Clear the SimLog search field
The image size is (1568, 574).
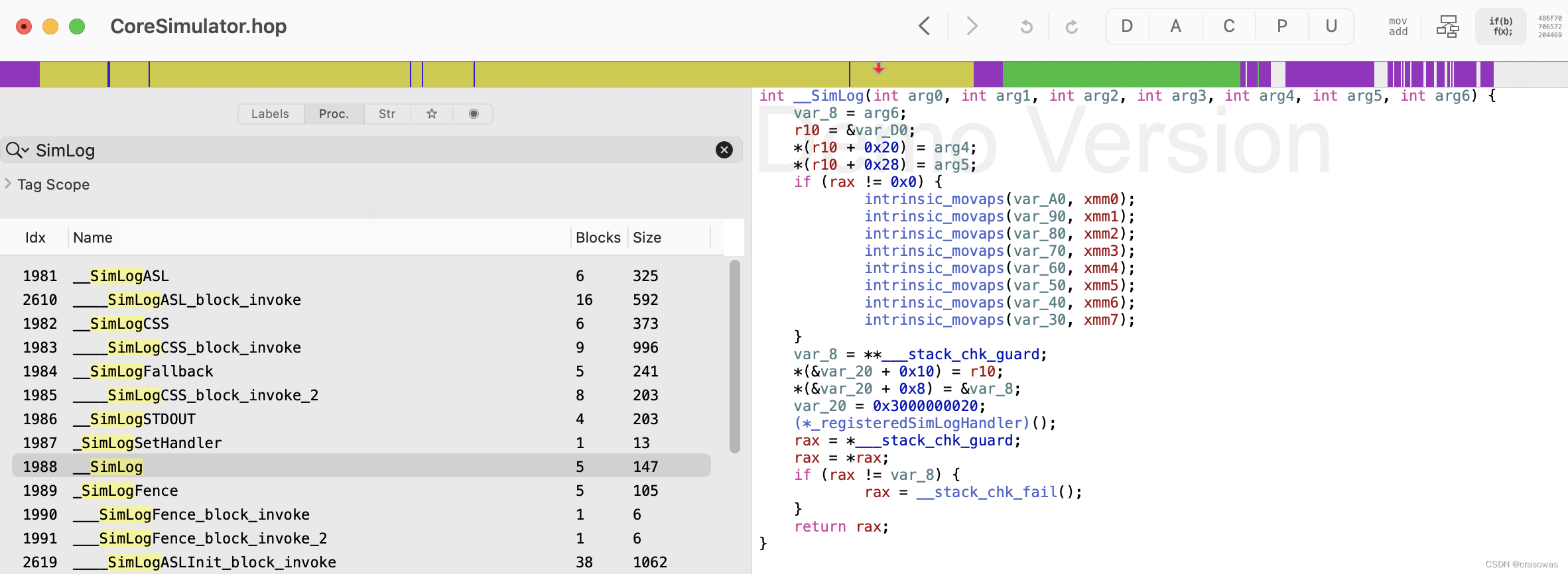click(724, 150)
